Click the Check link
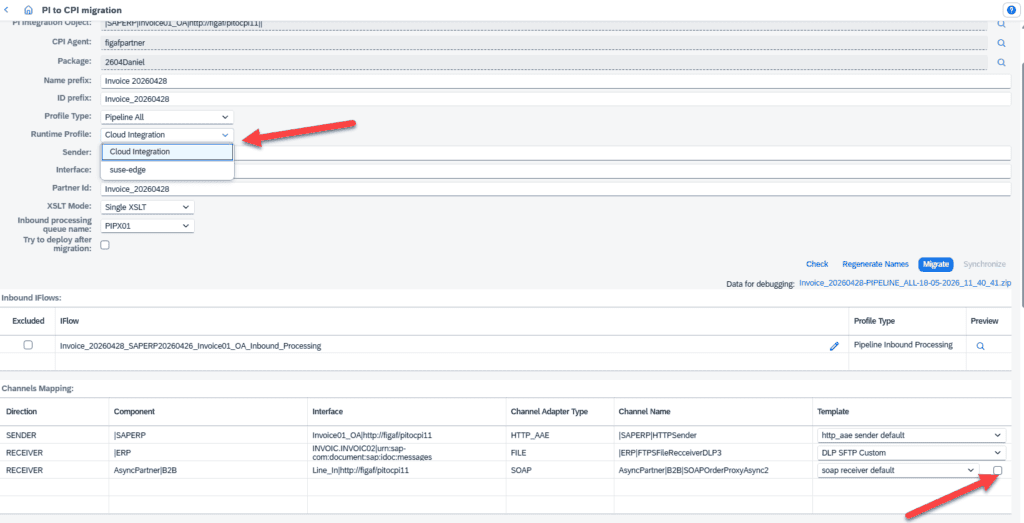This screenshot has height=523, width=1024. tap(817, 264)
